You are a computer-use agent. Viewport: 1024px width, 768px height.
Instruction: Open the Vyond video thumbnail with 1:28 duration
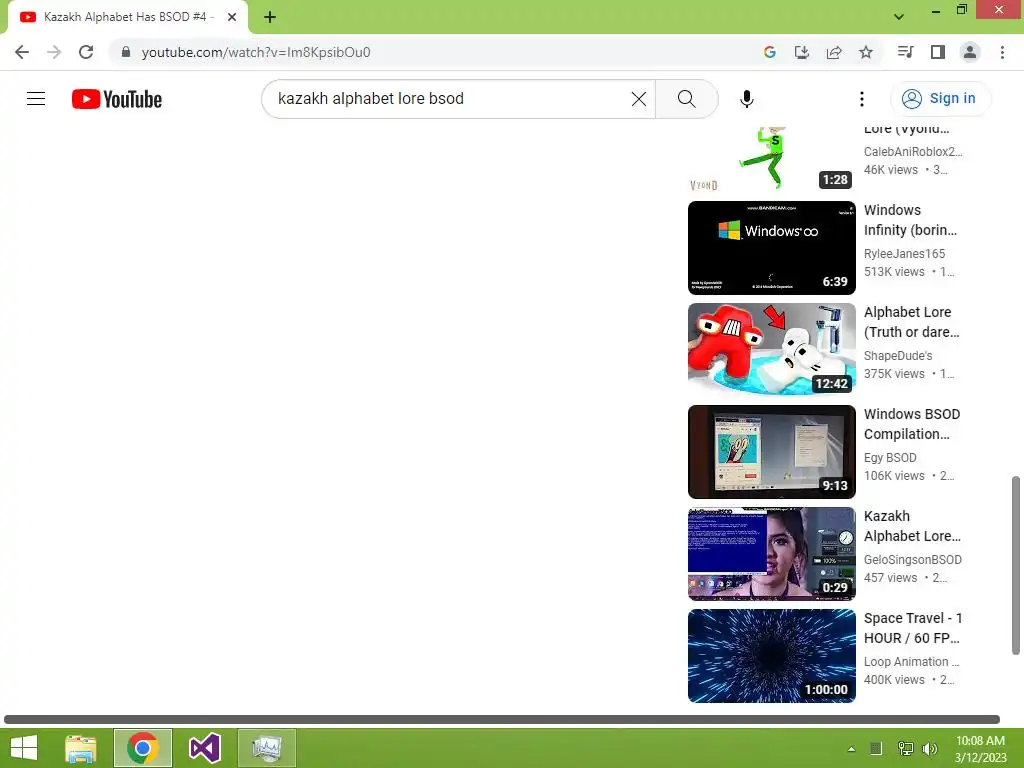tap(771, 159)
